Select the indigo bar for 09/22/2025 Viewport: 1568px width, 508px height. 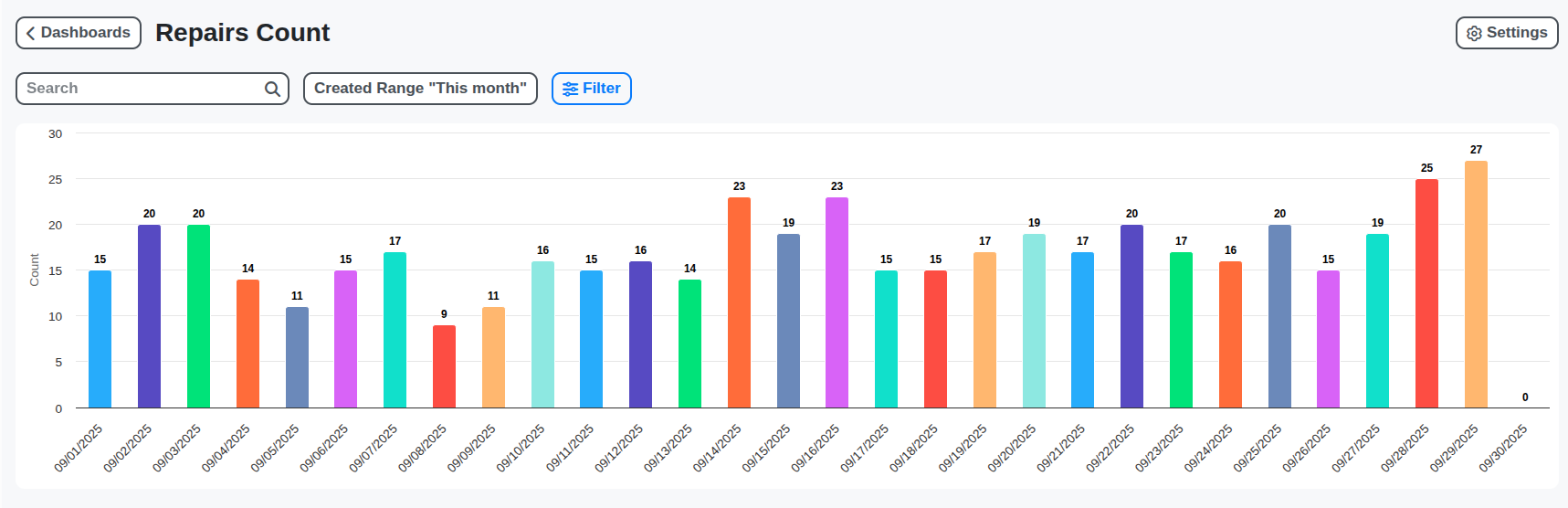click(x=1131, y=316)
